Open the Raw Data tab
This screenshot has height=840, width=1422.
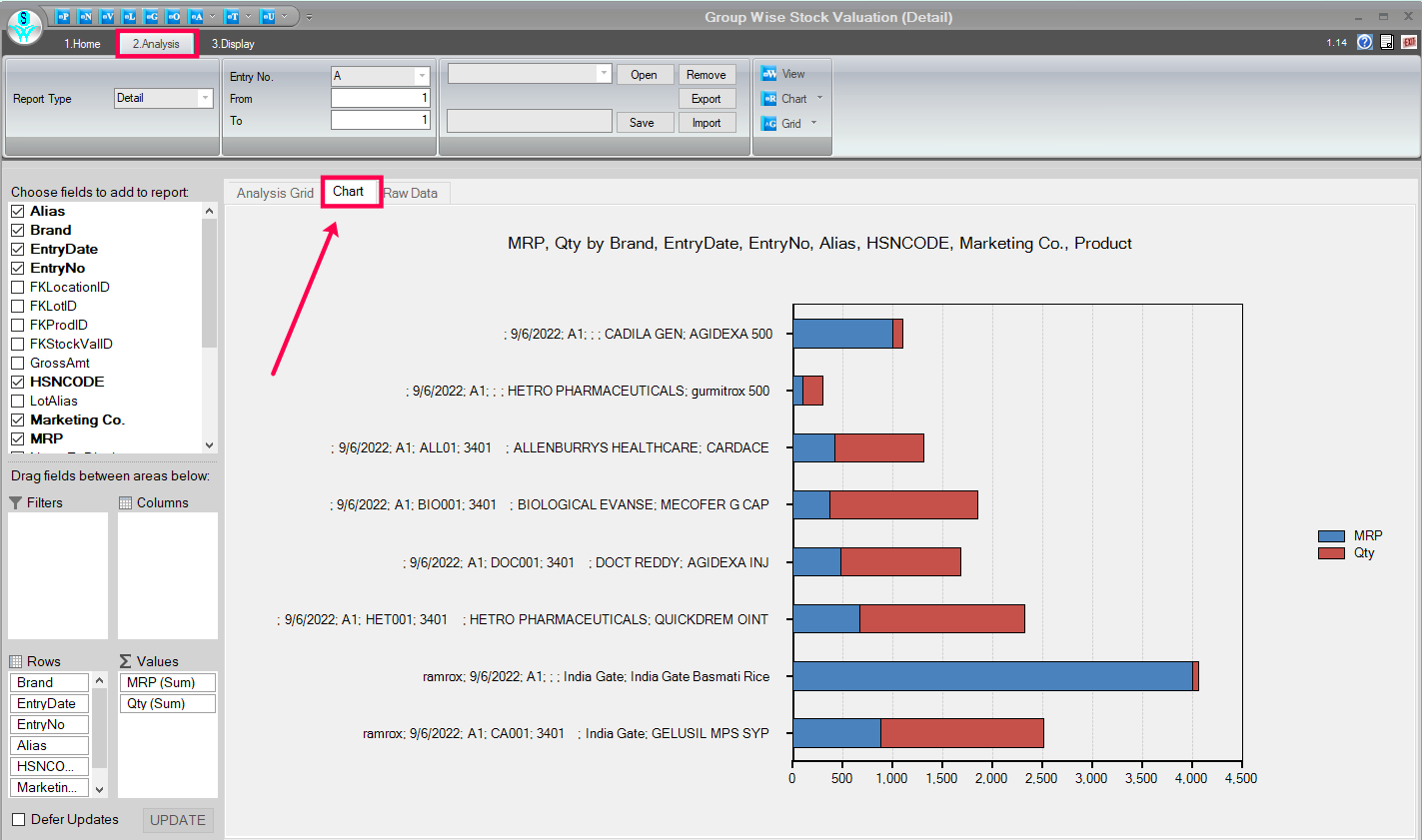pyautogui.click(x=413, y=193)
